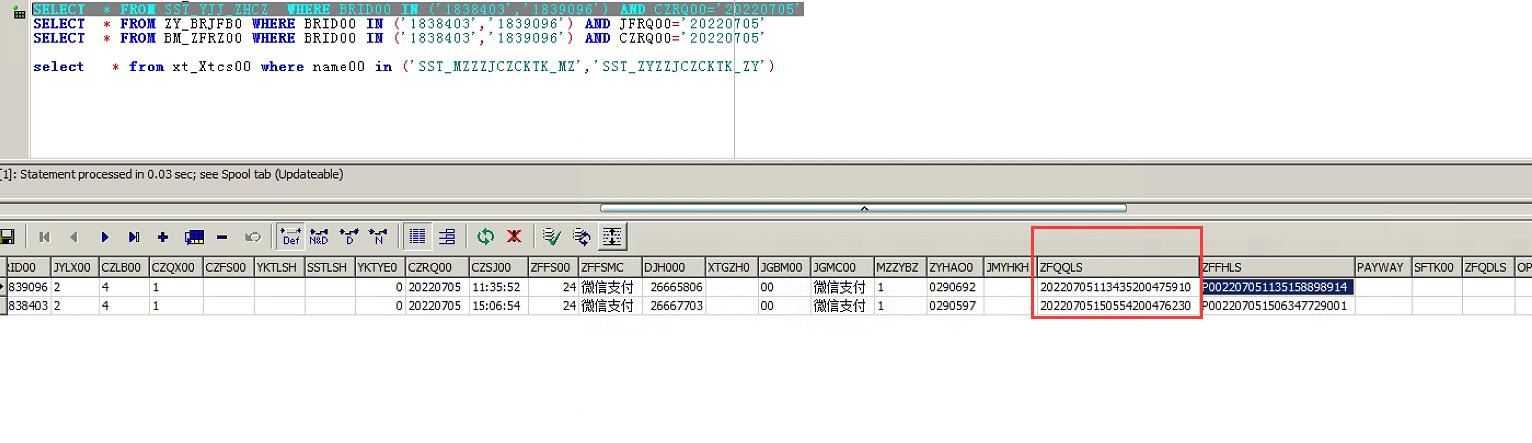Select ZYHAO0 cell 0290692
Viewport: 1532px width, 443px height.
(955, 287)
